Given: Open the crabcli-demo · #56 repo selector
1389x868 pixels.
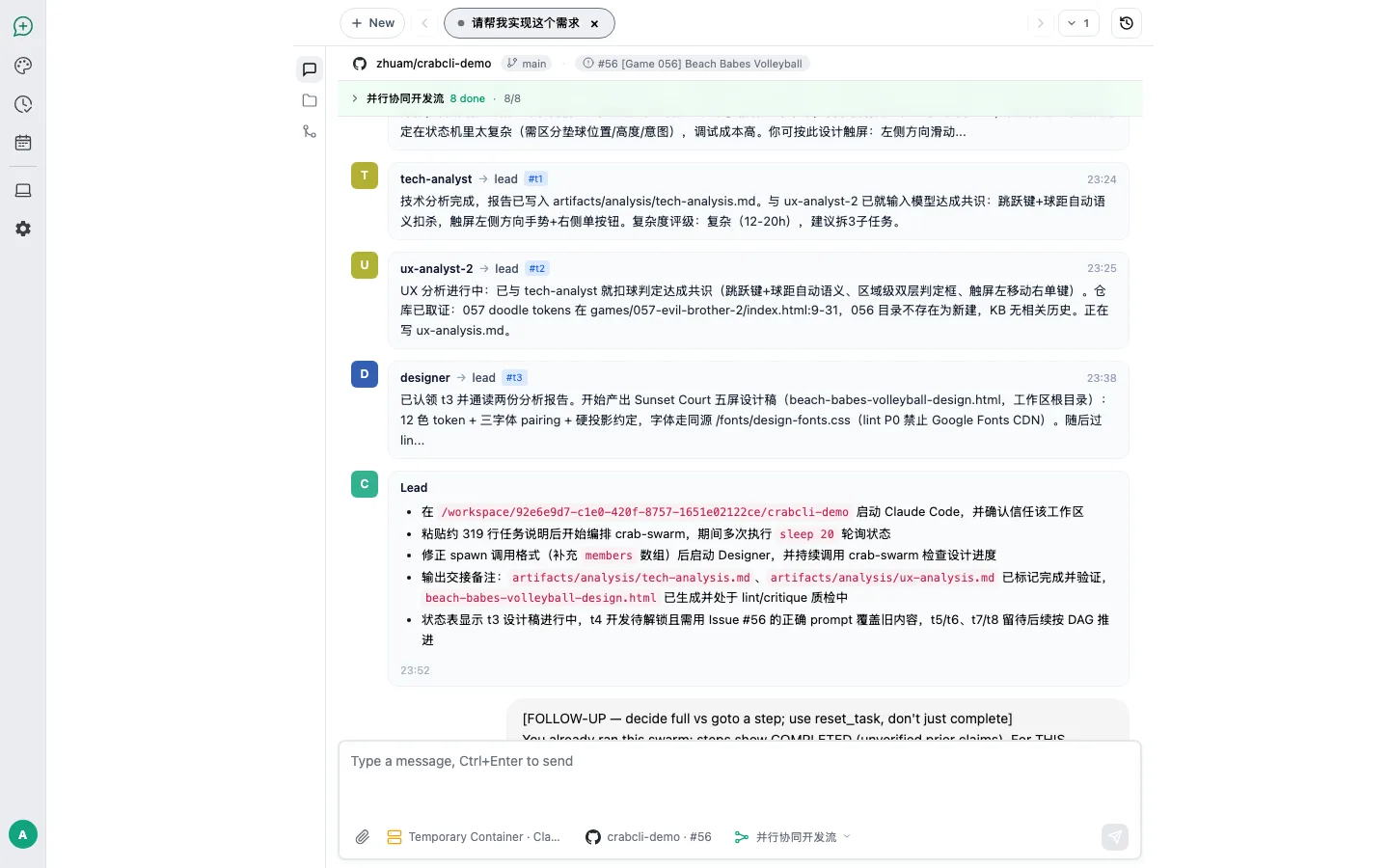Looking at the screenshot, I should pos(648,837).
